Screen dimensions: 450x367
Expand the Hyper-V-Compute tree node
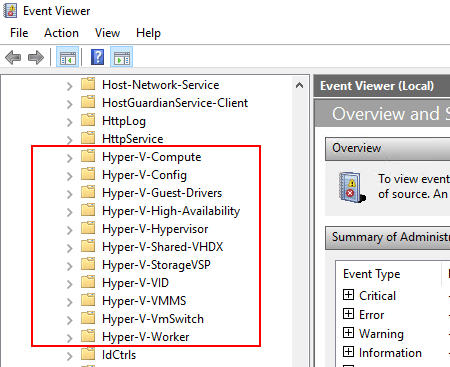pyautogui.click(x=69, y=158)
